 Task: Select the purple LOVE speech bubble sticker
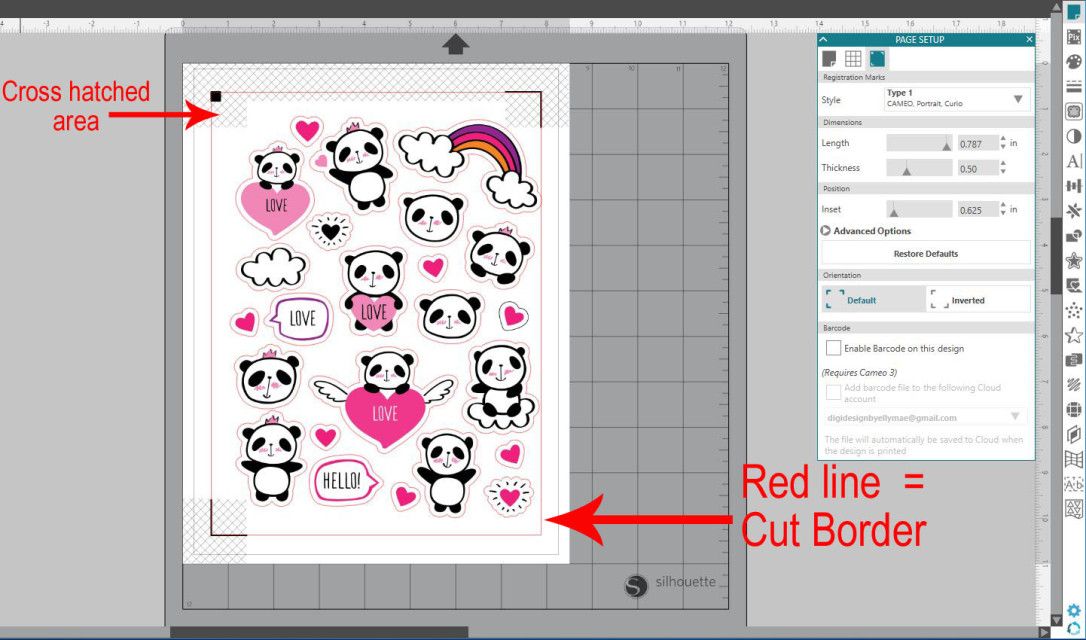[x=299, y=318]
